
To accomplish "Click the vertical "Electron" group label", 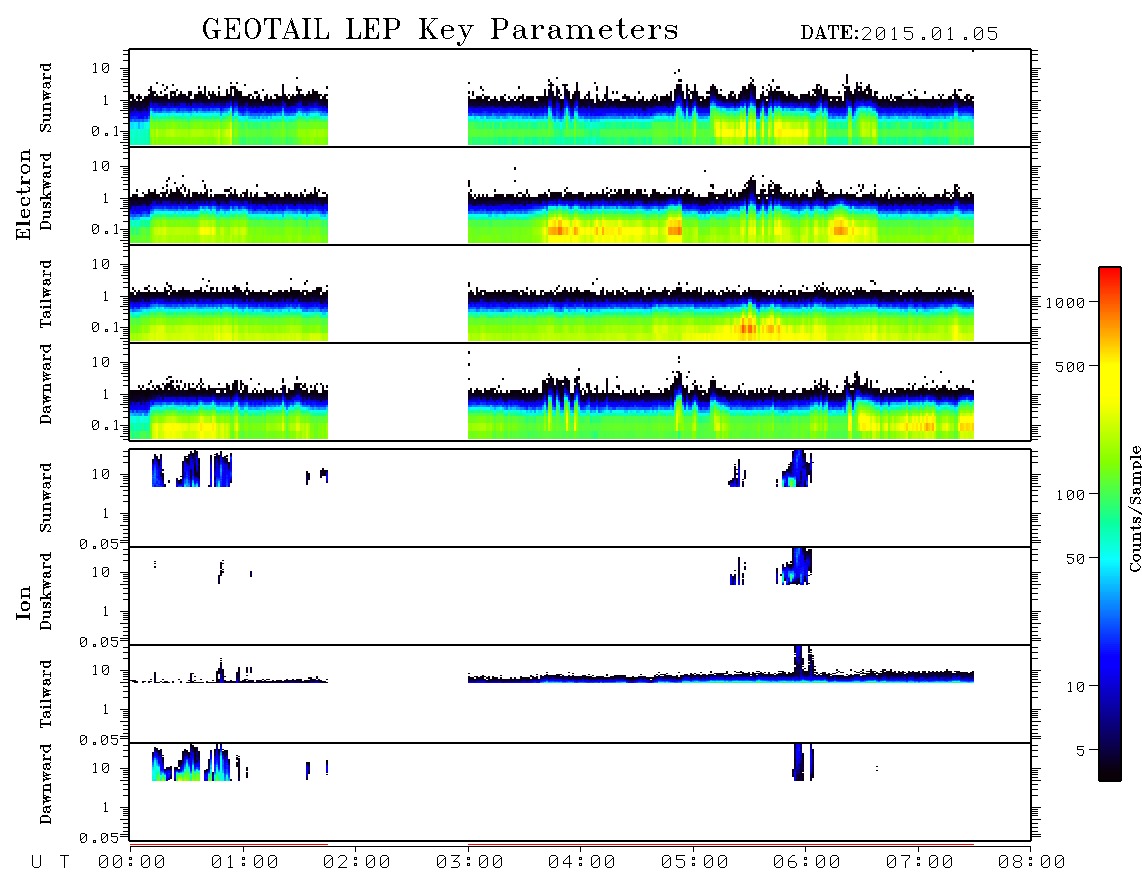I will [x=23, y=195].
